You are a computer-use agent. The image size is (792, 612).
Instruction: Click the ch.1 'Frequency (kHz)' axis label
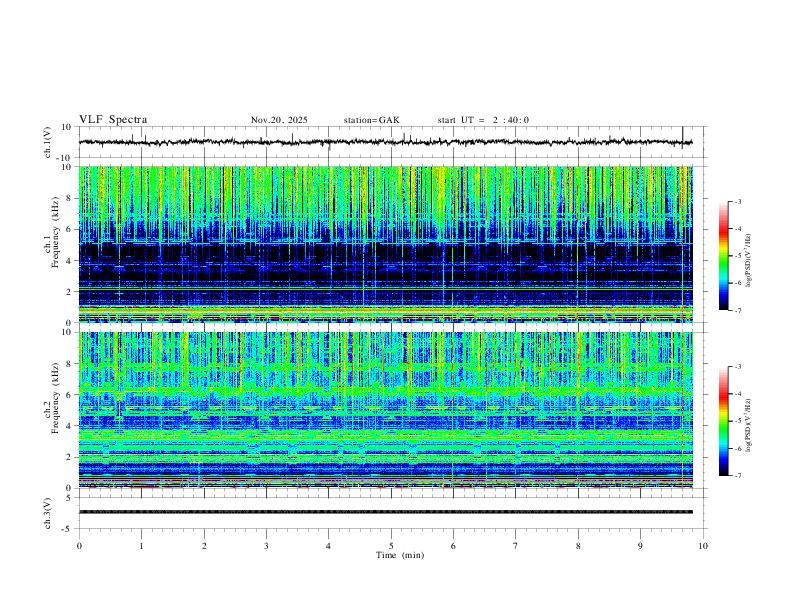click(x=55, y=231)
